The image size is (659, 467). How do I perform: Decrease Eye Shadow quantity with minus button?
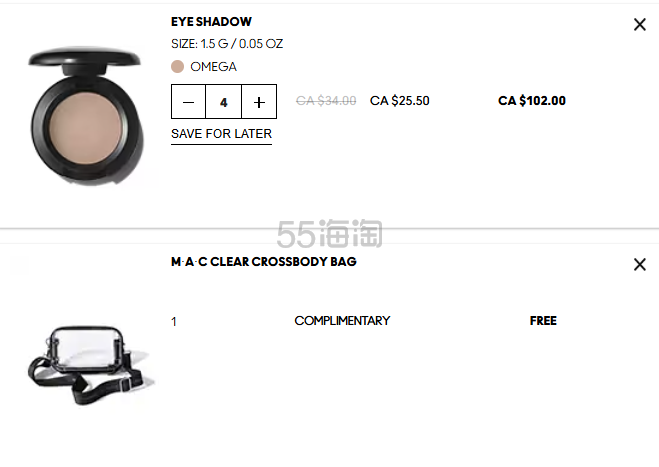click(189, 102)
